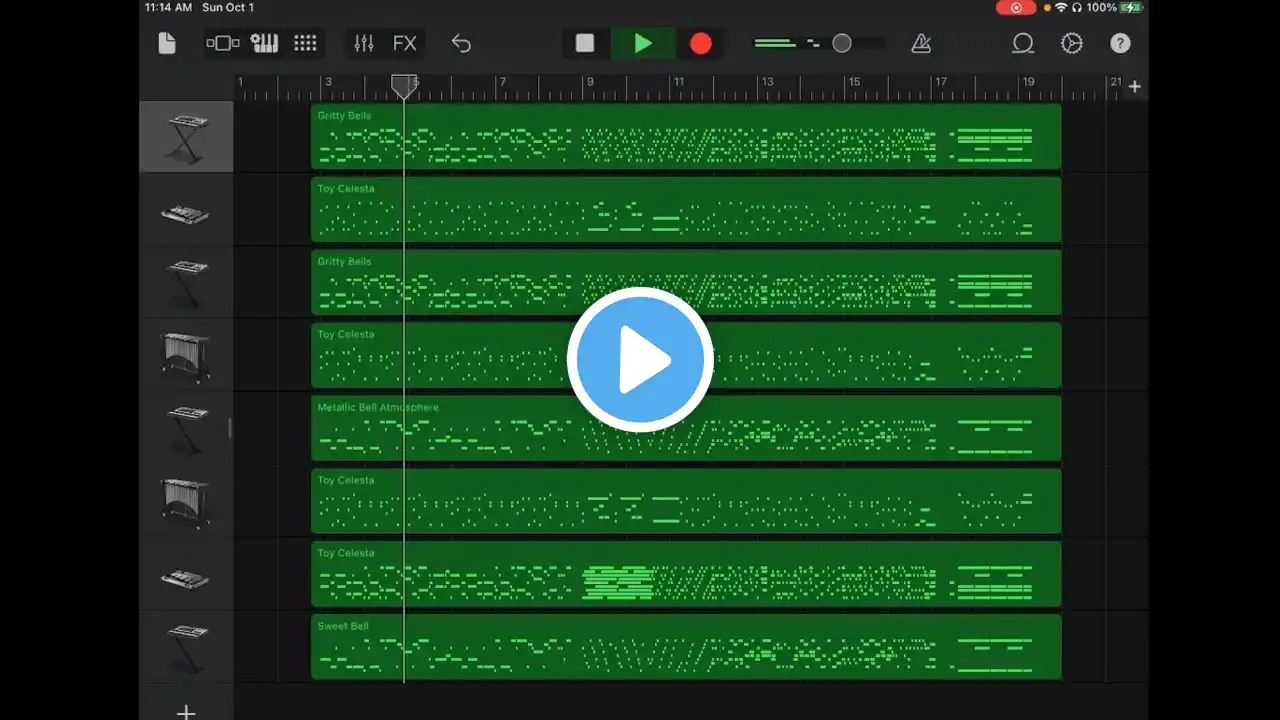Tap the battery icon in status bar
The image size is (1280, 720).
(x=1131, y=8)
